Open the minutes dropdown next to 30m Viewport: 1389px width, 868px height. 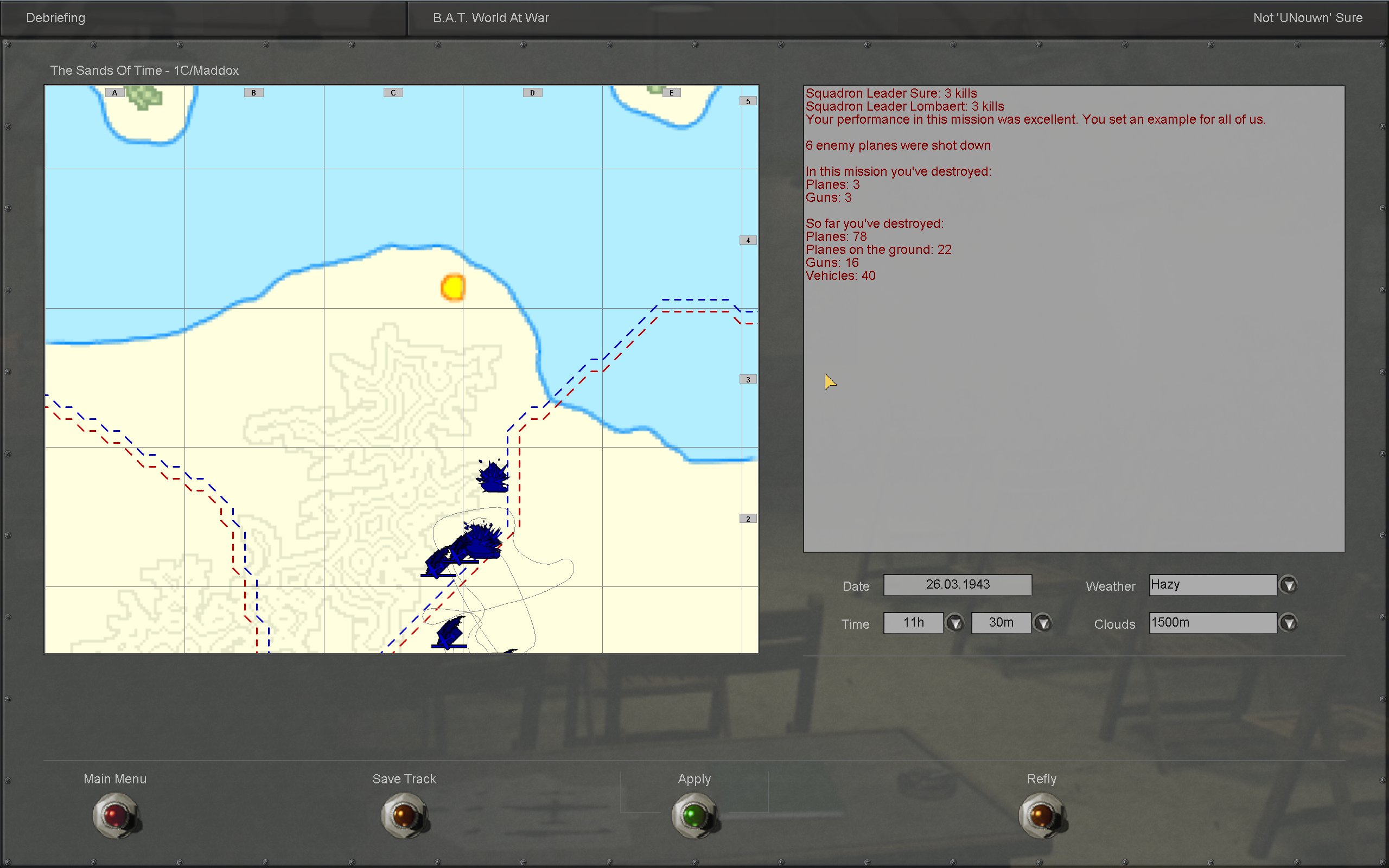pyautogui.click(x=1043, y=623)
